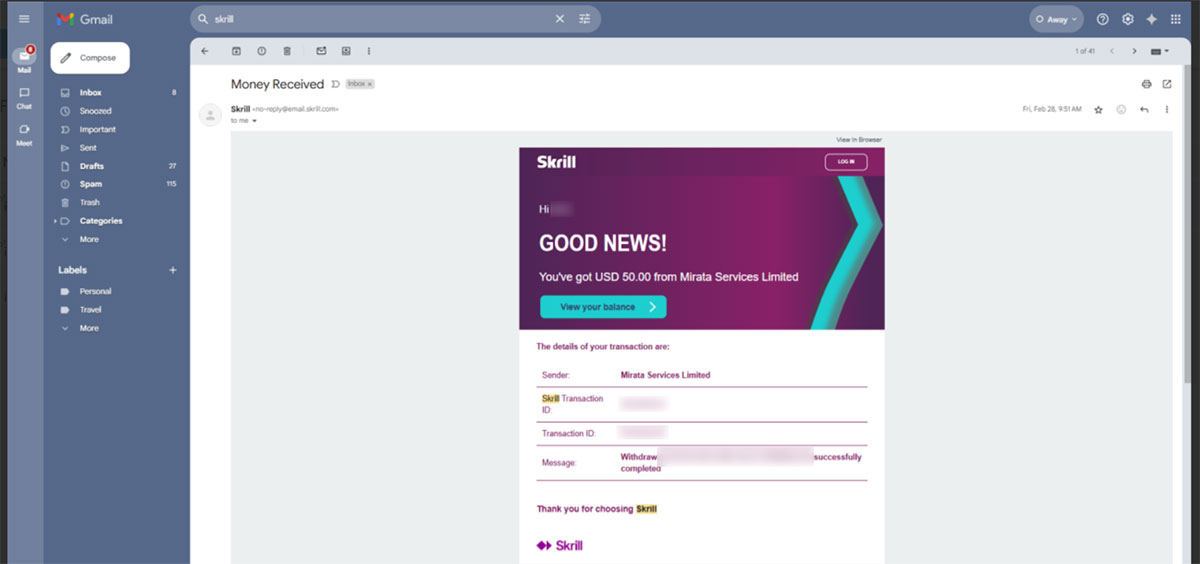Click the Skrill logo in the email banner
The width and height of the screenshot is (1200, 564).
(x=556, y=162)
